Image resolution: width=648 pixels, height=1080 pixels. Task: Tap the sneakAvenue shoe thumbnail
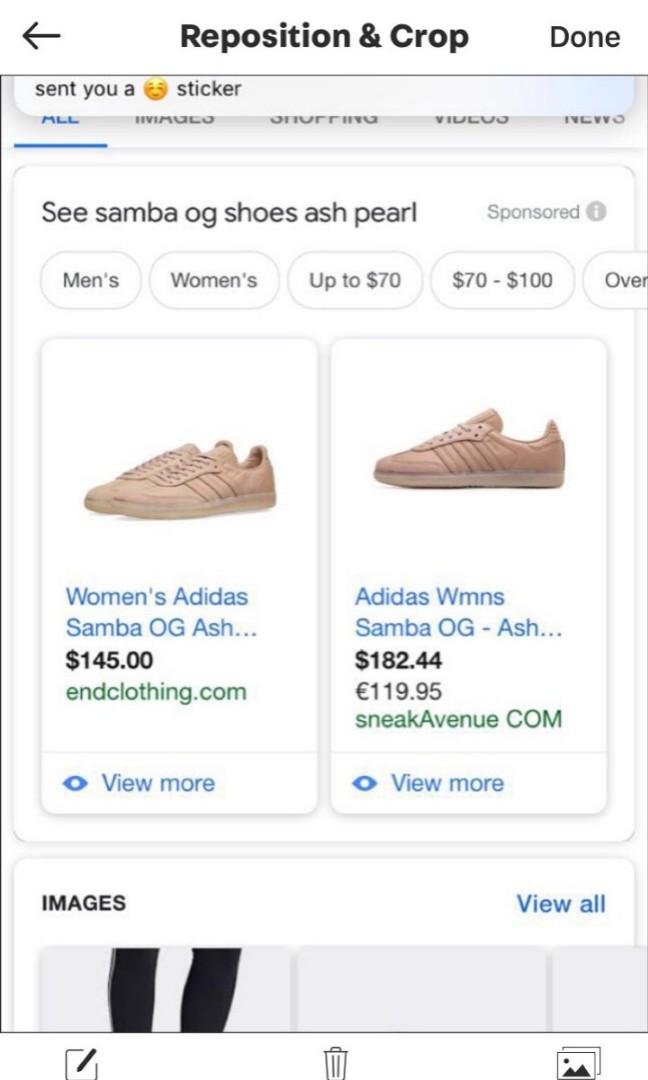point(469,450)
